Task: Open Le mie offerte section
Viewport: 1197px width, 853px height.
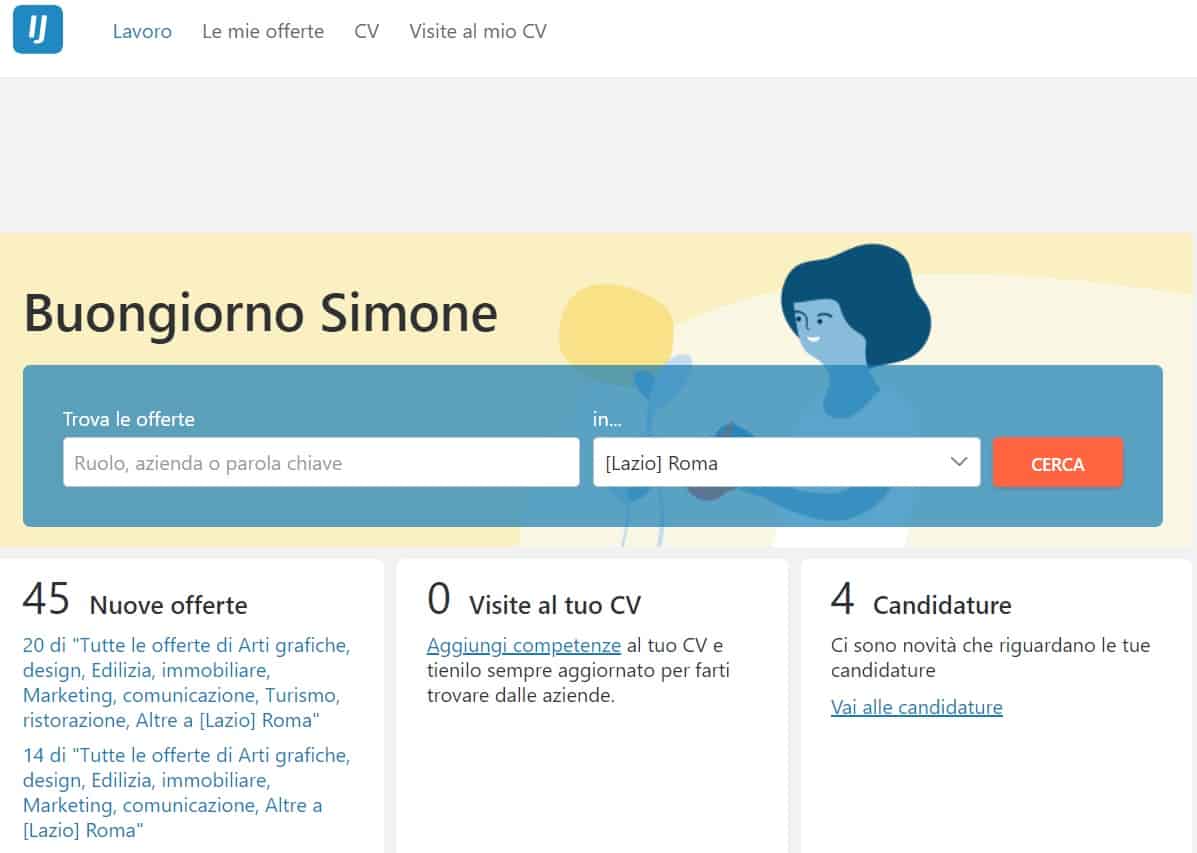Action: (262, 31)
